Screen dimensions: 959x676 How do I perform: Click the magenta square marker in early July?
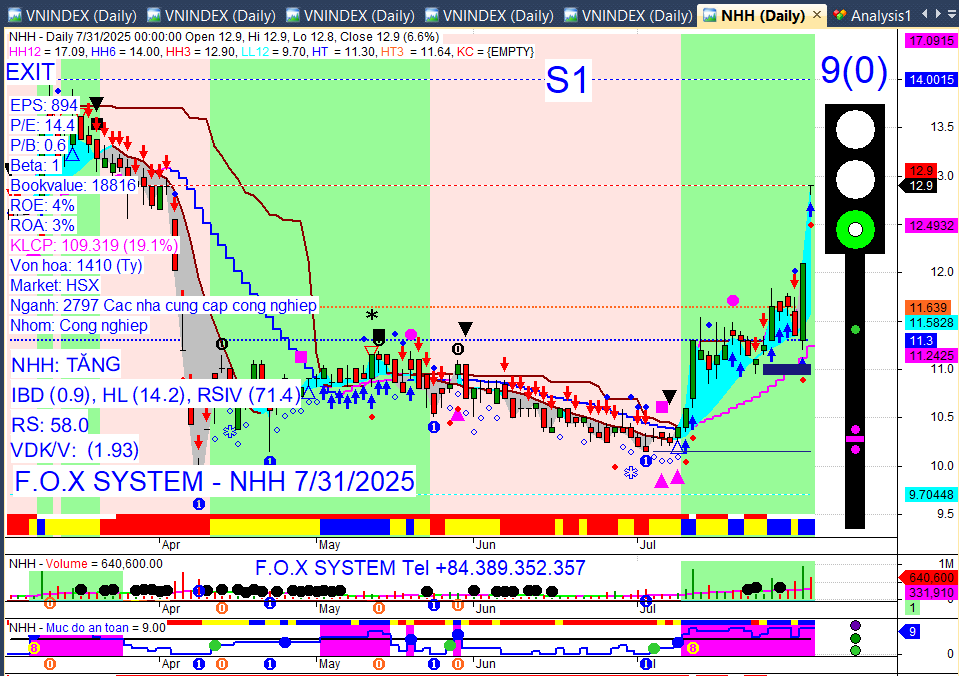[662, 407]
